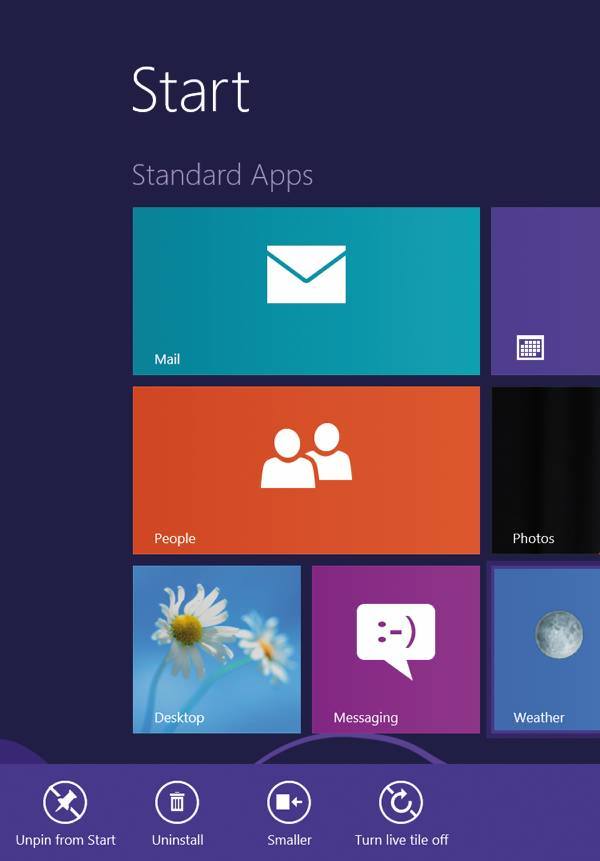Select the 'Turn live tile off' label

[401, 840]
